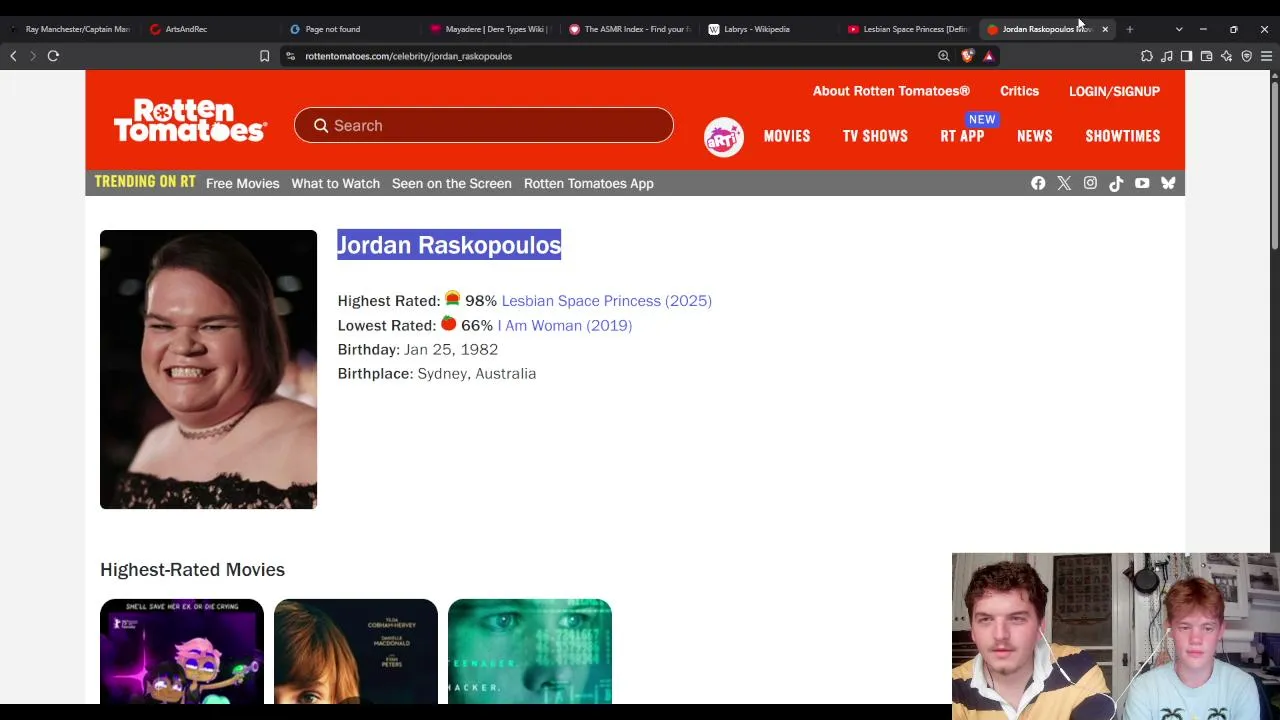Open the Rotten Tomatoes App trending link
The image size is (1280, 720).
coord(589,183)
